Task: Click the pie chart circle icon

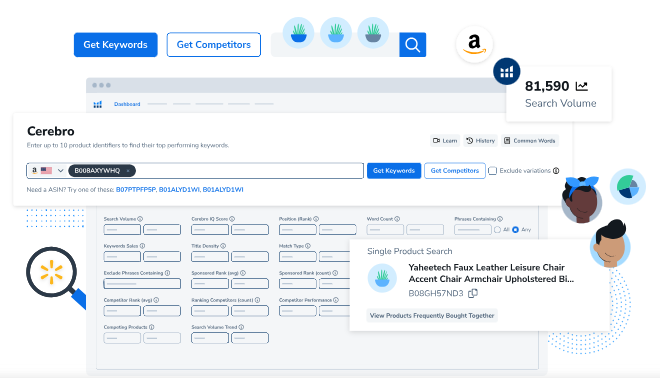Action: [x=628, y=186]
